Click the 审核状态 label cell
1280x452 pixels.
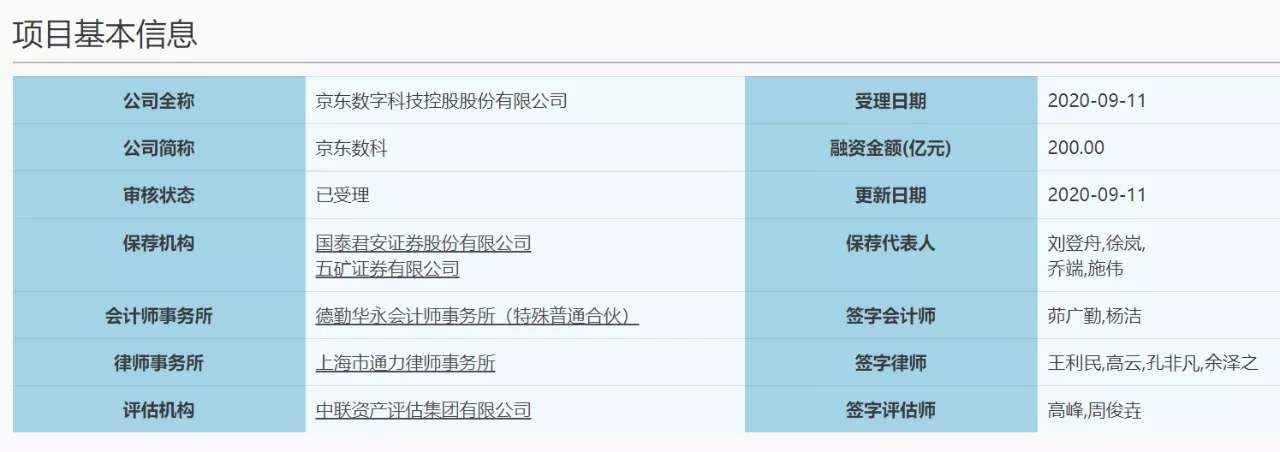(x=159, y=195)
